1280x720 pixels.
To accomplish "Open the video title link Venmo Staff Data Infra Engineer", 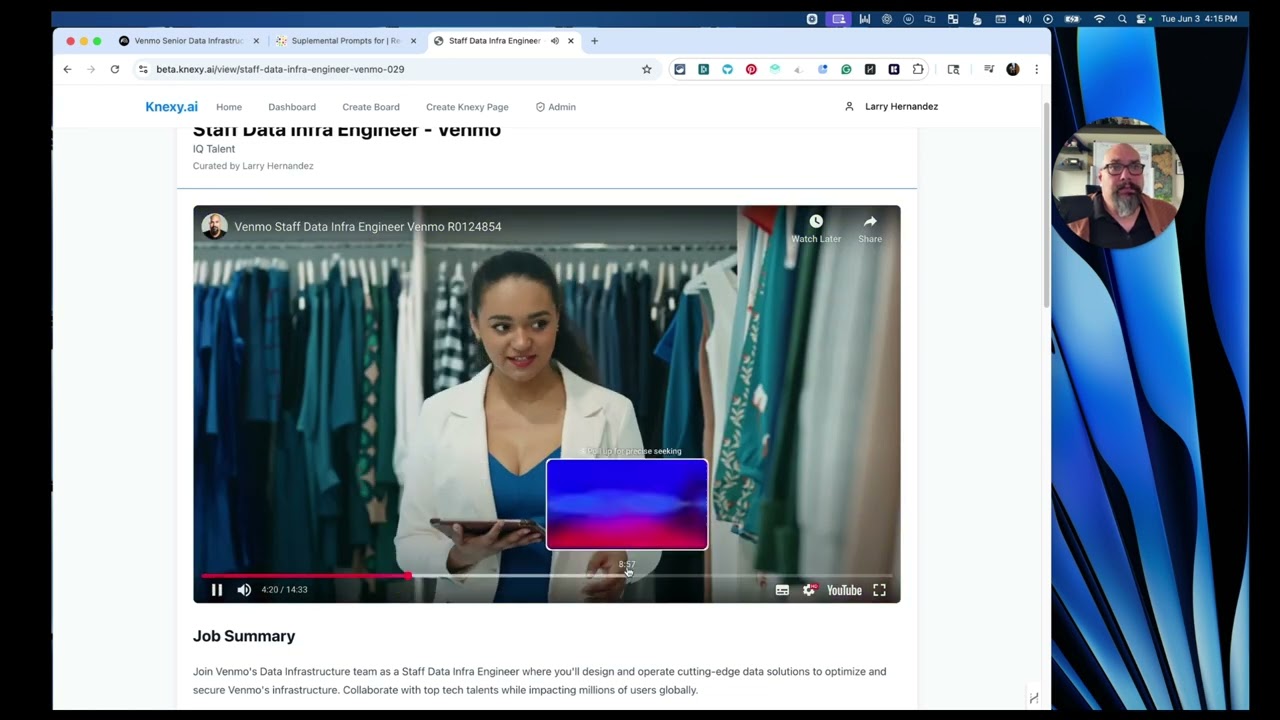I will coord(368,227).
